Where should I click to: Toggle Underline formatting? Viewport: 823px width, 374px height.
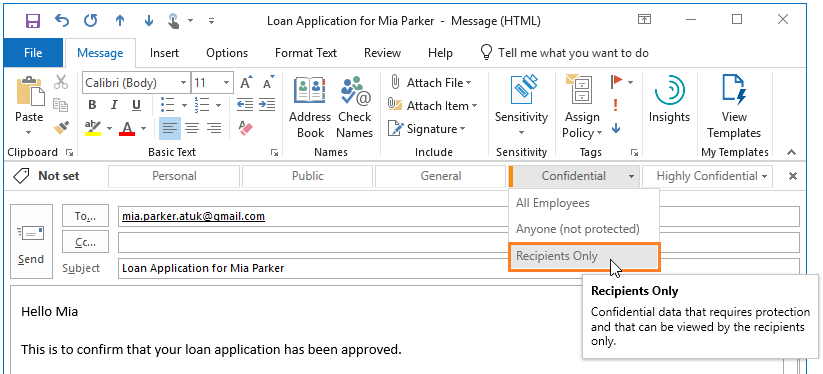coord(136,105)
